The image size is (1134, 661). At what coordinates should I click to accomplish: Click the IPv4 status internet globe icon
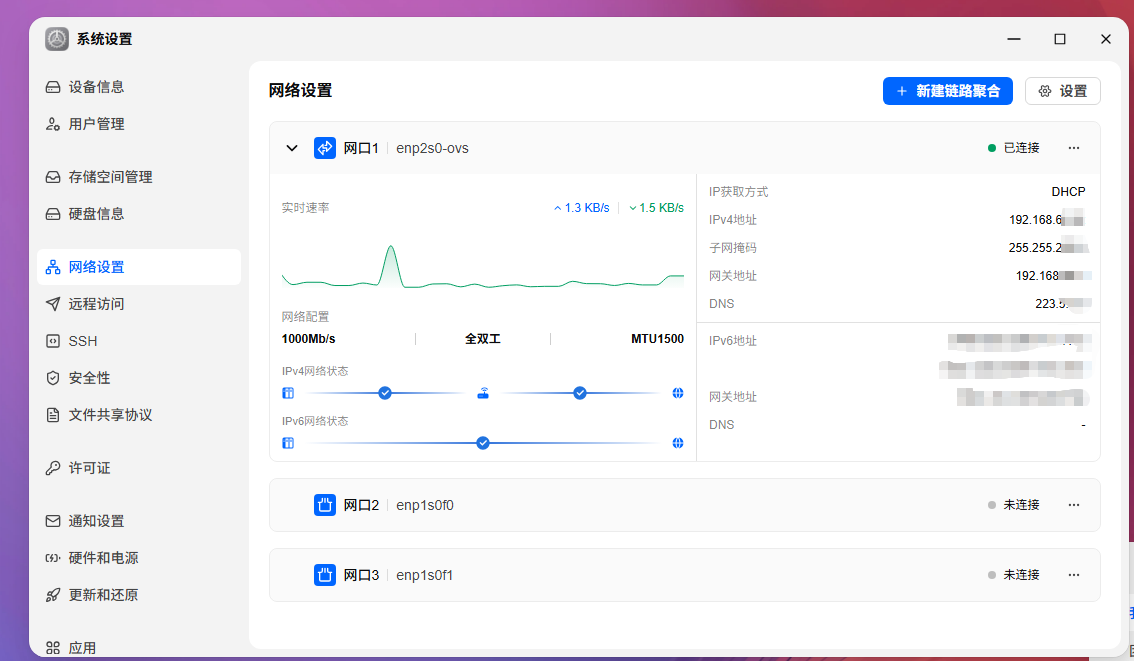coord(678,393)
